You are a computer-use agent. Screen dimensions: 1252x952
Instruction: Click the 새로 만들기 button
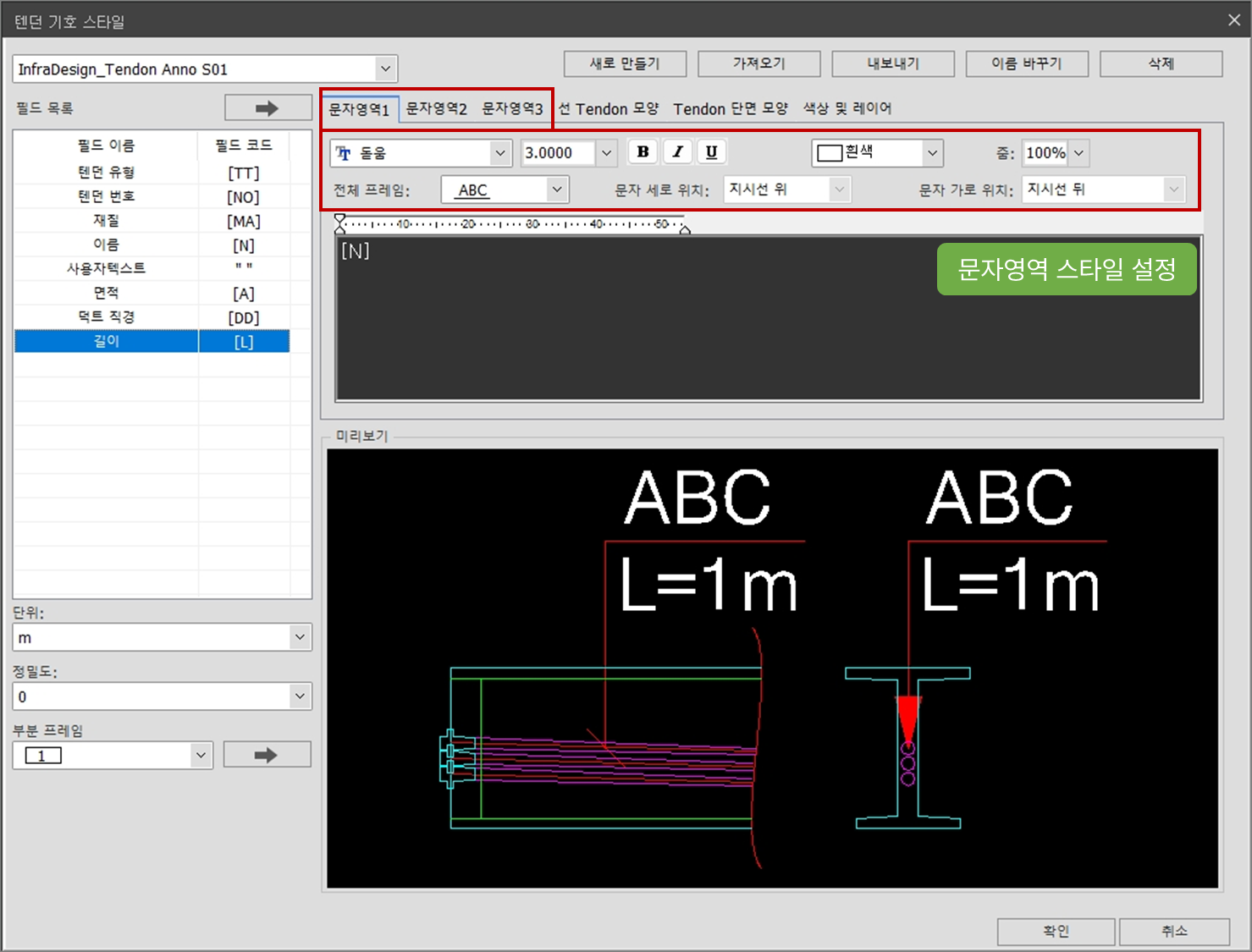(625, 63)
